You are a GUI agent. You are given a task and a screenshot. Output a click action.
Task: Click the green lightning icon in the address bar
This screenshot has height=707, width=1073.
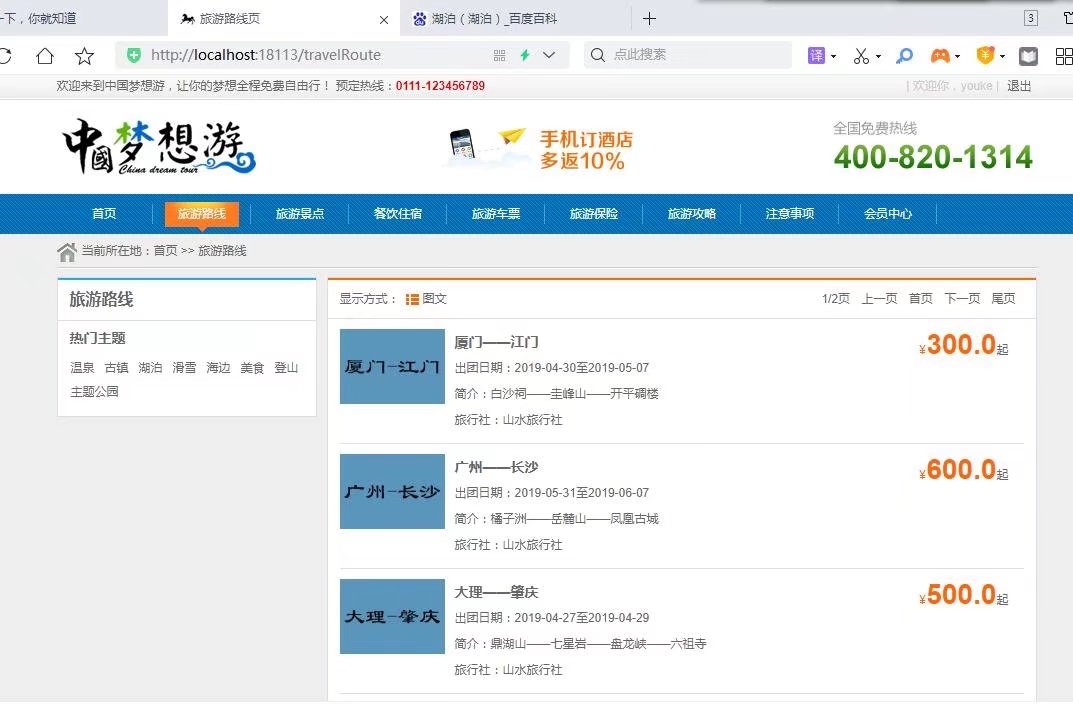point(524,55)
